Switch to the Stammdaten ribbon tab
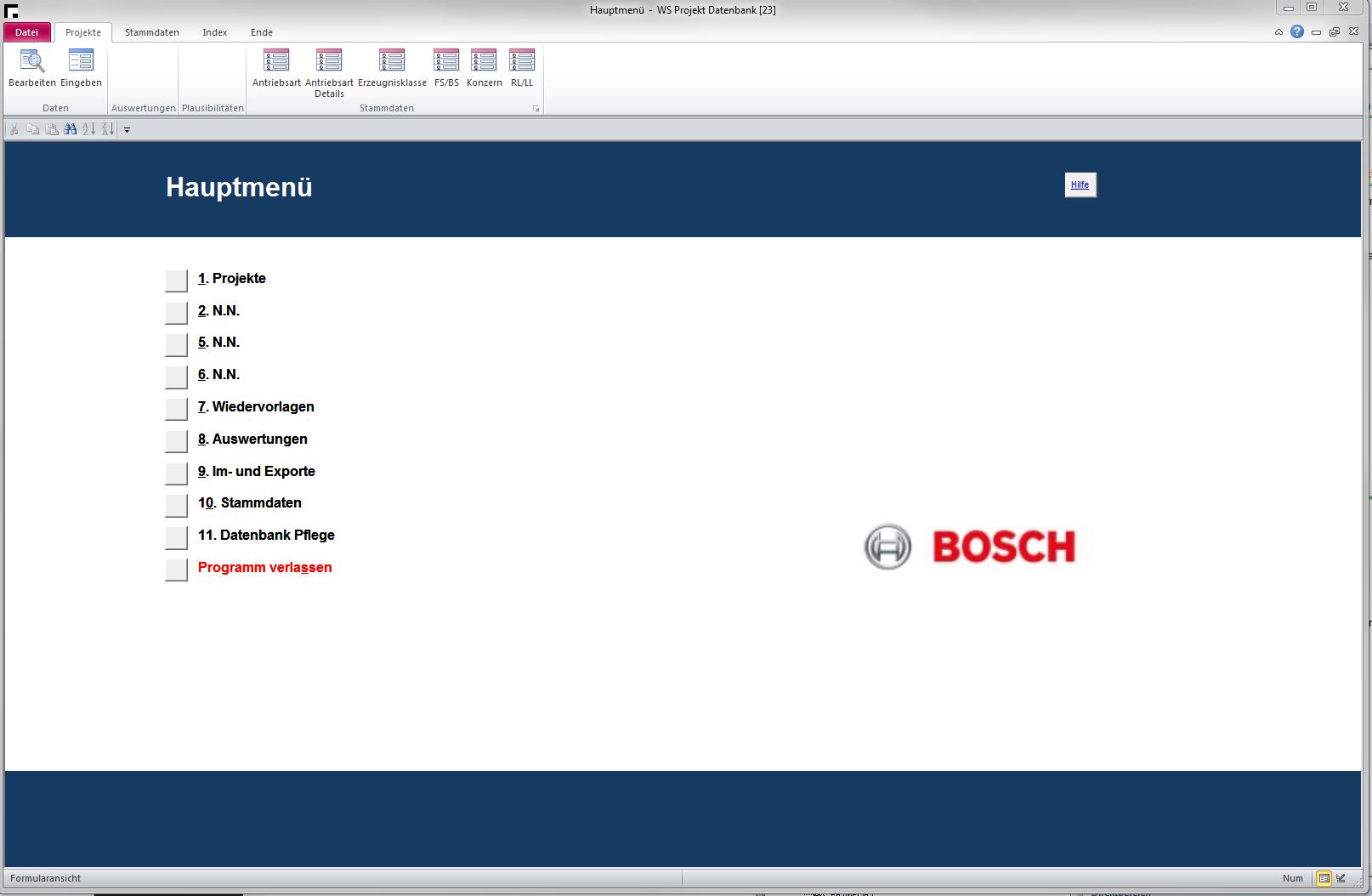 (x=152, y=32)
